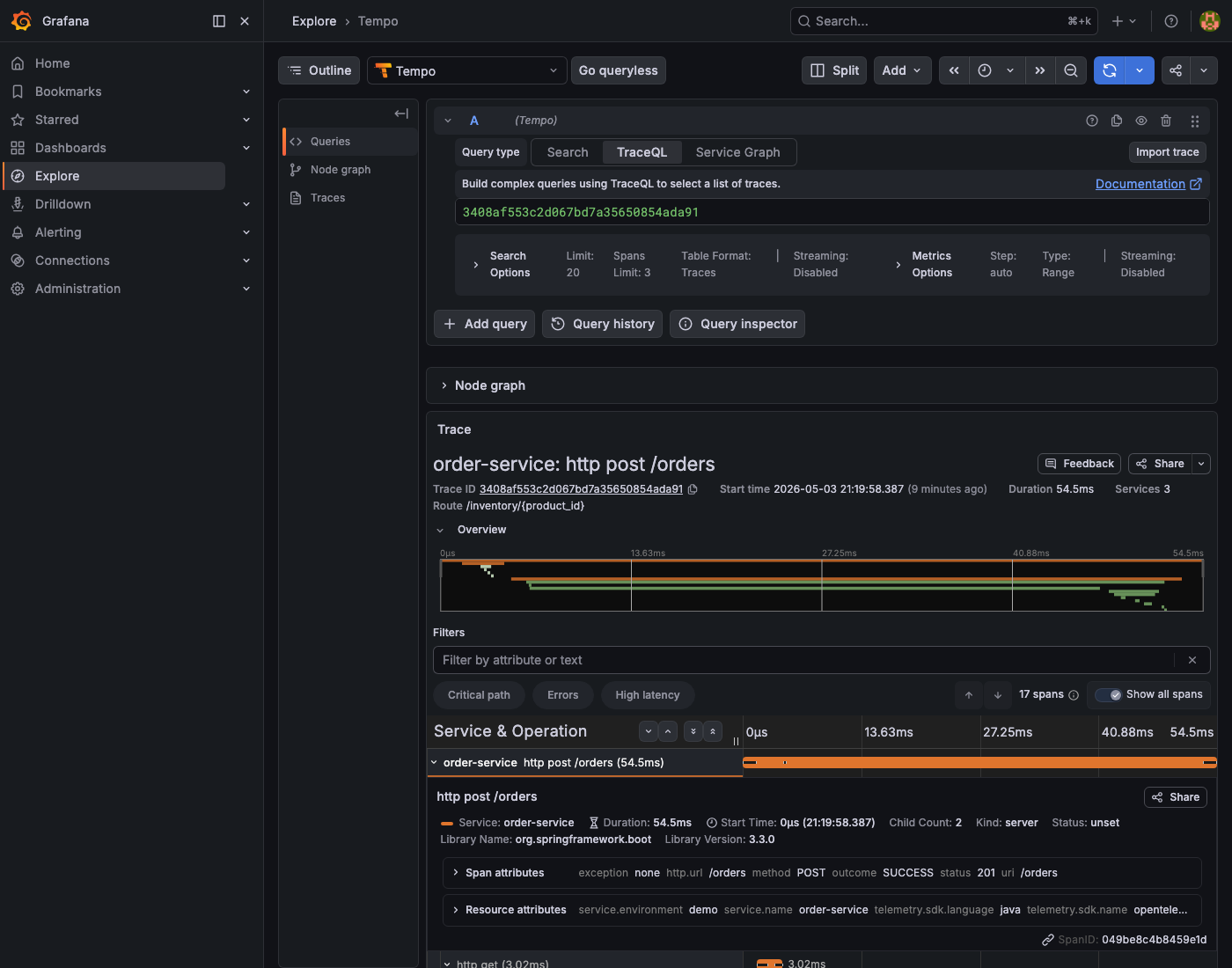1232x968 pixels.
Task: Close the sidebar menu
Action: (x=245, y=21)
